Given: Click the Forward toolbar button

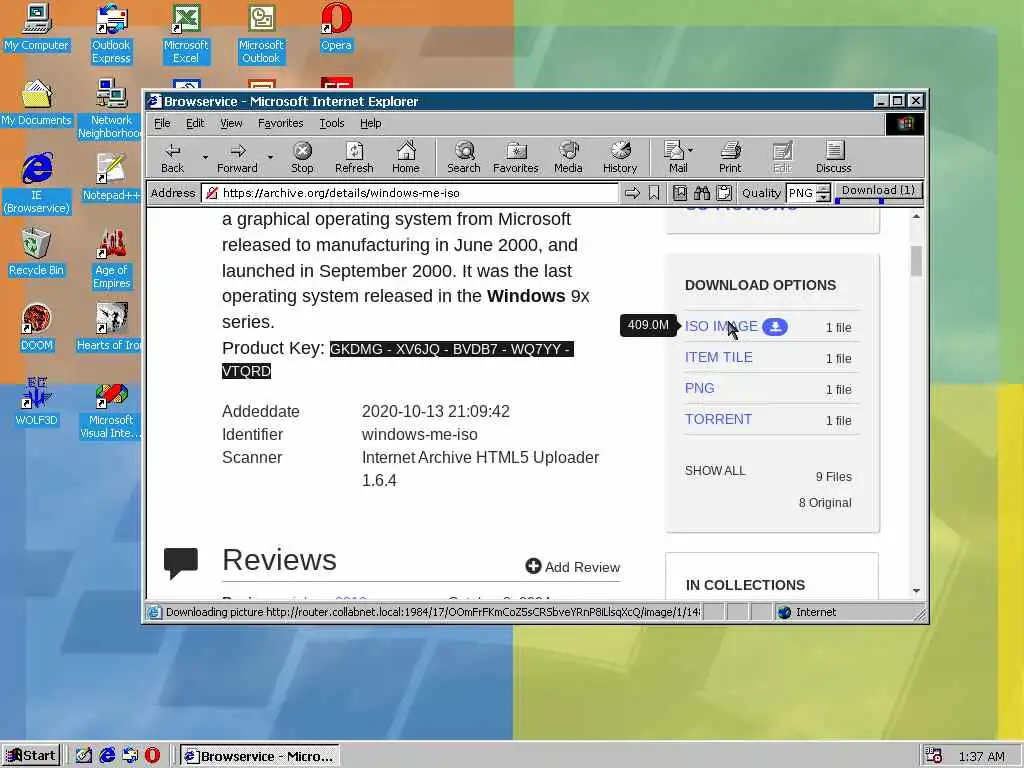Looking at the screenshot, I should (237, 157).
